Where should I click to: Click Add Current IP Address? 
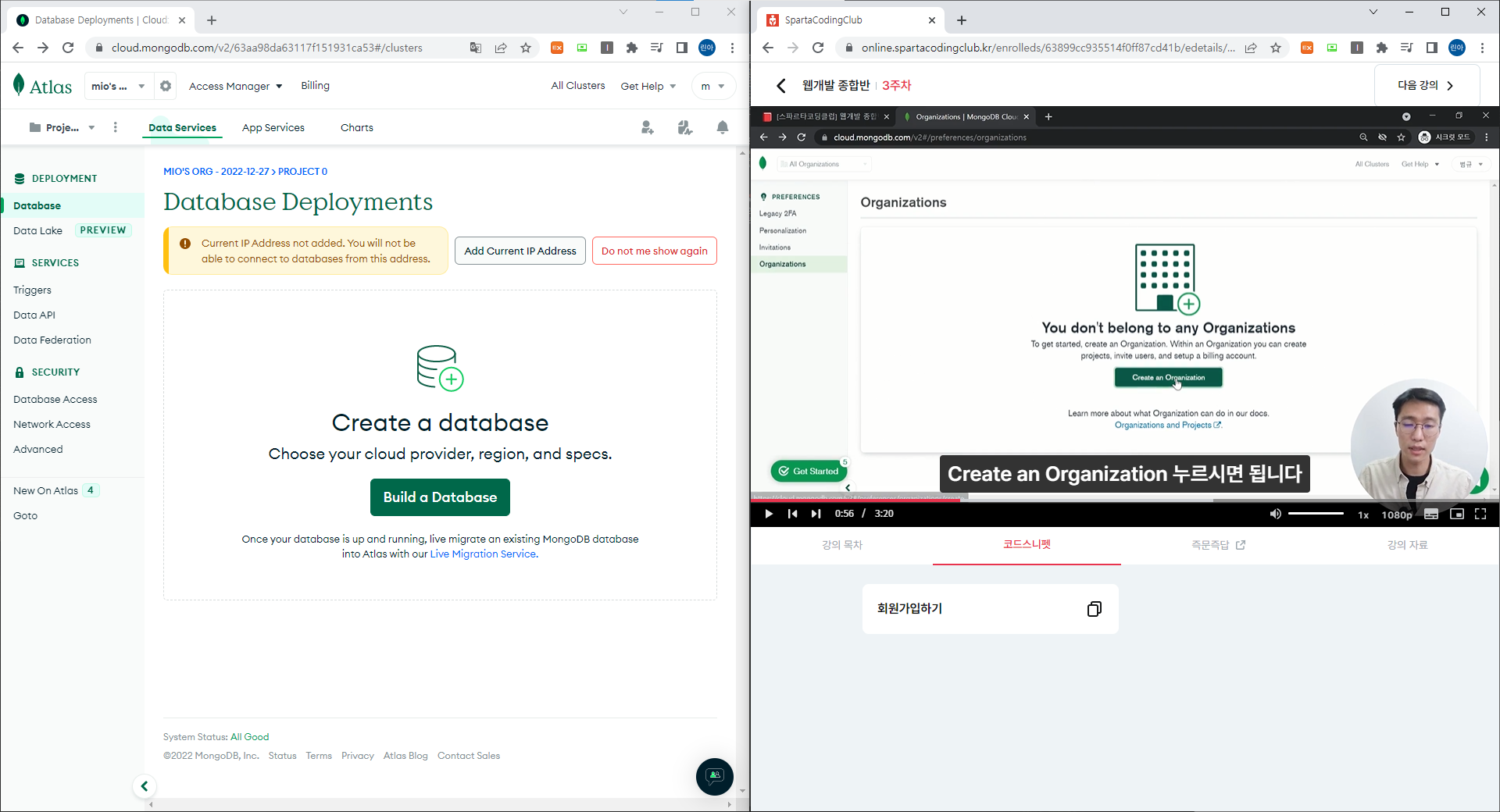[x=520, y=251]
